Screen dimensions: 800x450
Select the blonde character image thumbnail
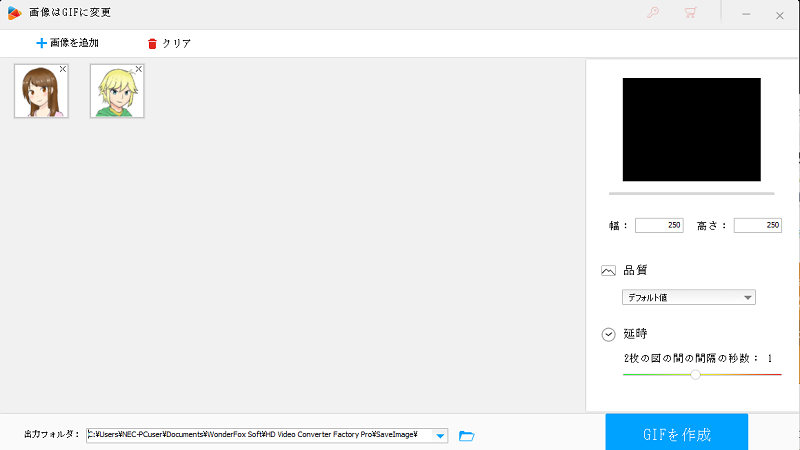click(117, 91)
